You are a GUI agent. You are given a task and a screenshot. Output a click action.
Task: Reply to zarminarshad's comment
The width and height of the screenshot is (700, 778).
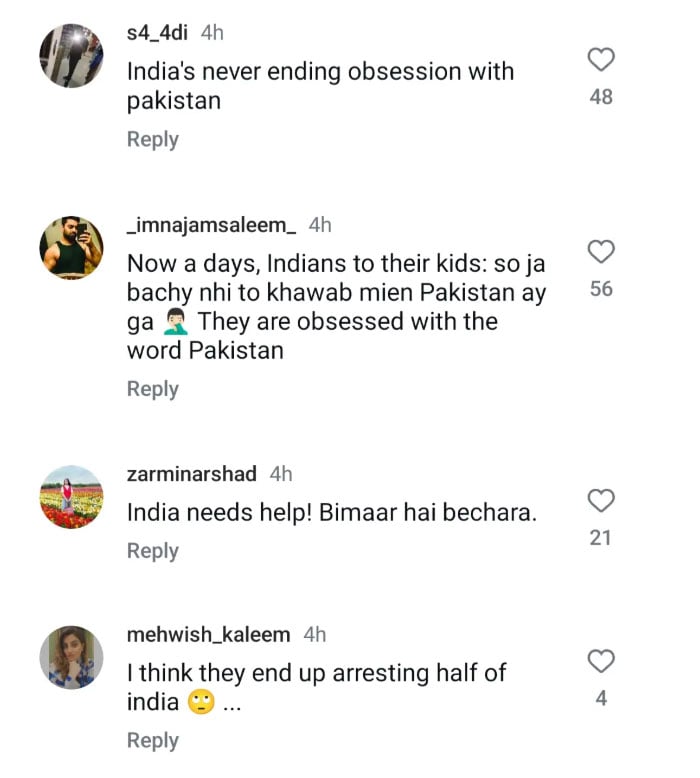tap(152, 551)
